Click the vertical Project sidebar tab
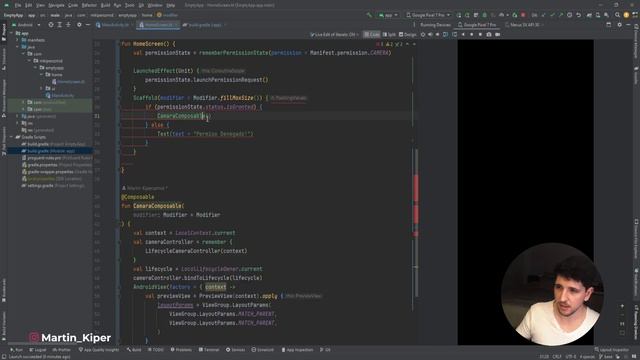The image size is (640, 360). click(4, 32)
